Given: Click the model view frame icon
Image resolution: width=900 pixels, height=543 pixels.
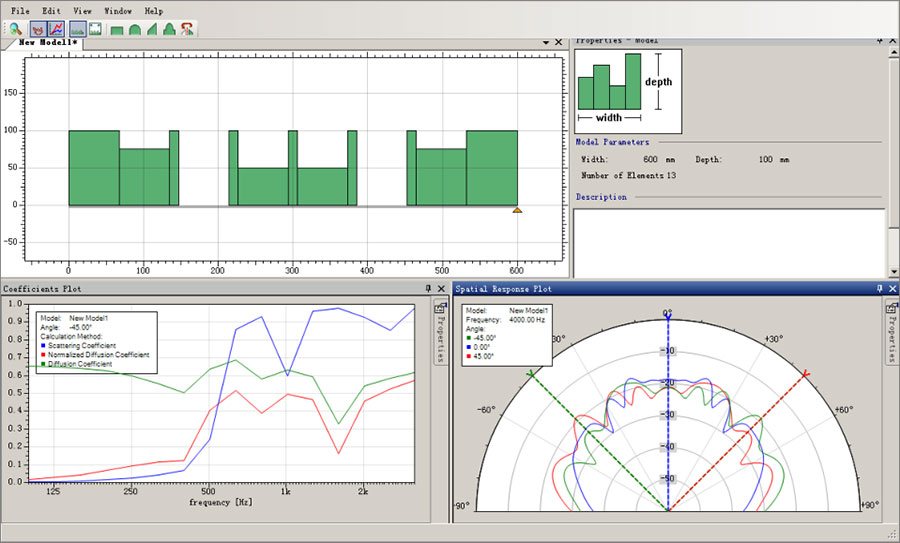Looking at the screenshot, I should click(95, 29).
